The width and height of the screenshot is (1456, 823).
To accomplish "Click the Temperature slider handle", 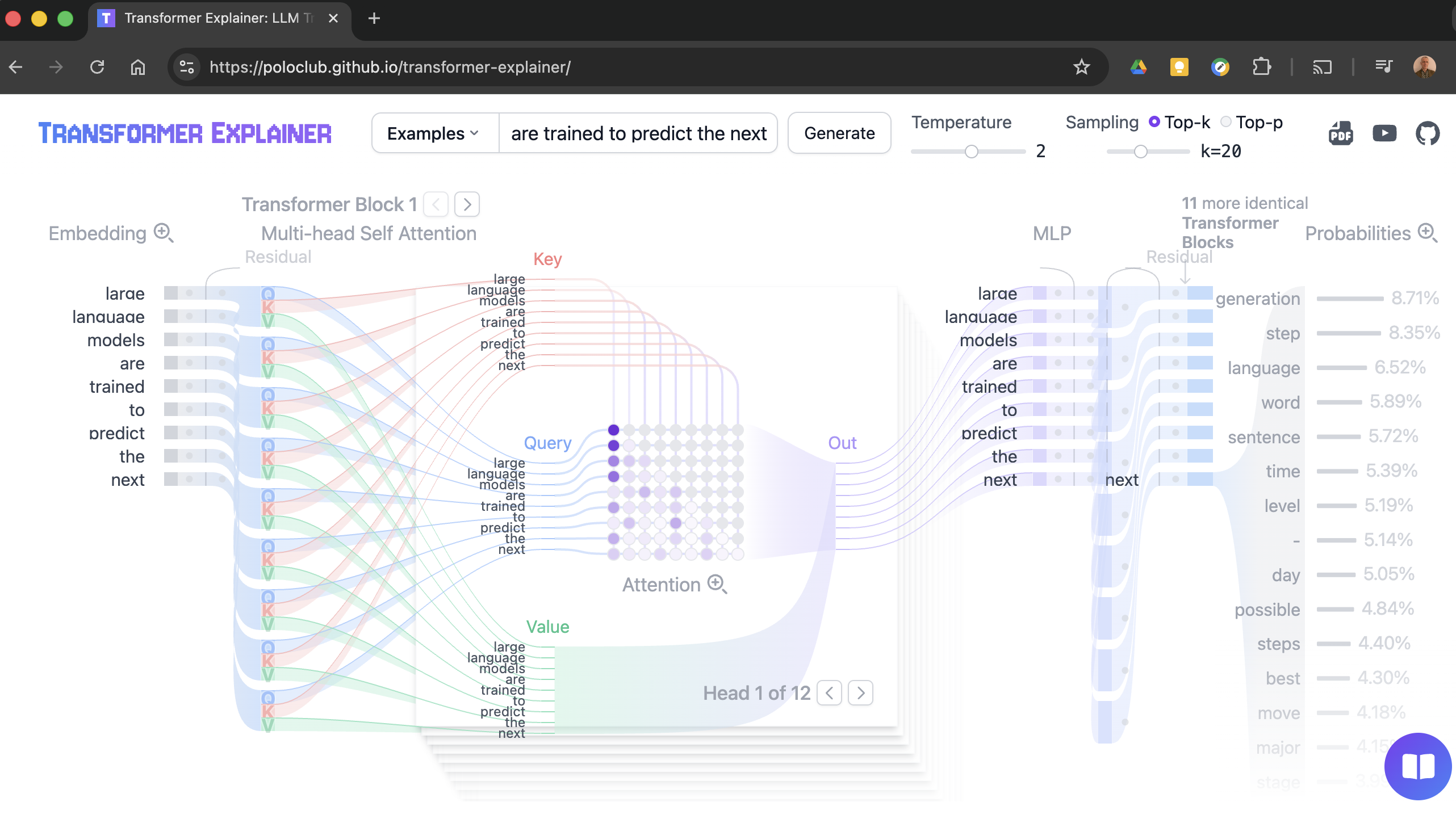I will pos(972,152).
